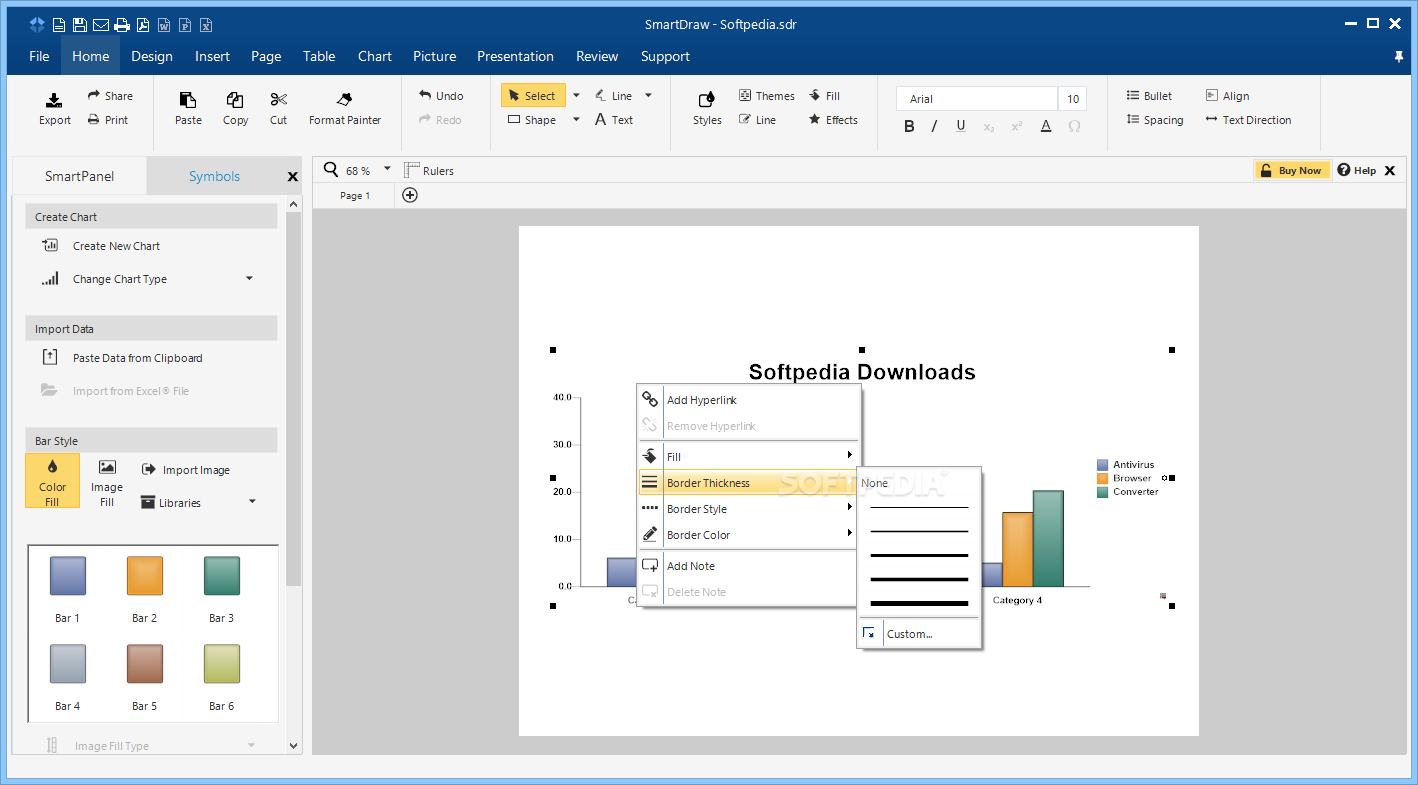Click the special symbol omega icon
This screenshot has height=785, width=1418.
click(x=1074, y=126)
